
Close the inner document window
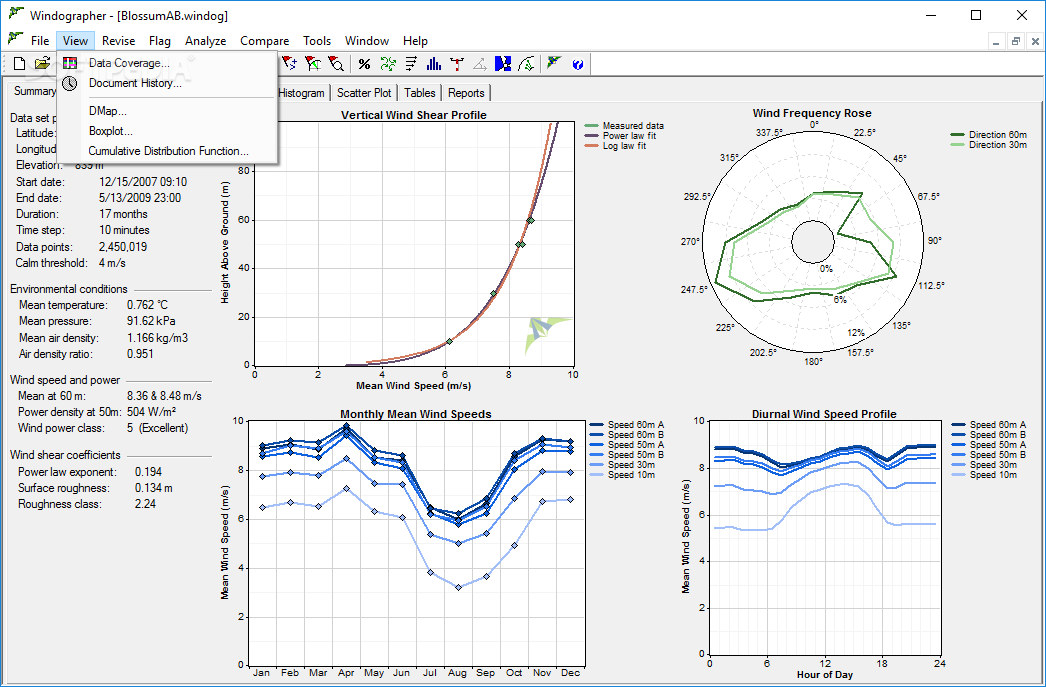[x=1034, y=41]
